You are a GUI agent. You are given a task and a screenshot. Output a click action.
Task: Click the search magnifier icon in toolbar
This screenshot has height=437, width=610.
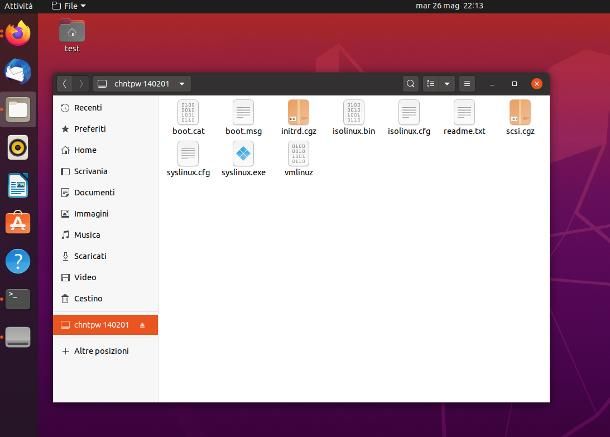[x=410, y=84]
